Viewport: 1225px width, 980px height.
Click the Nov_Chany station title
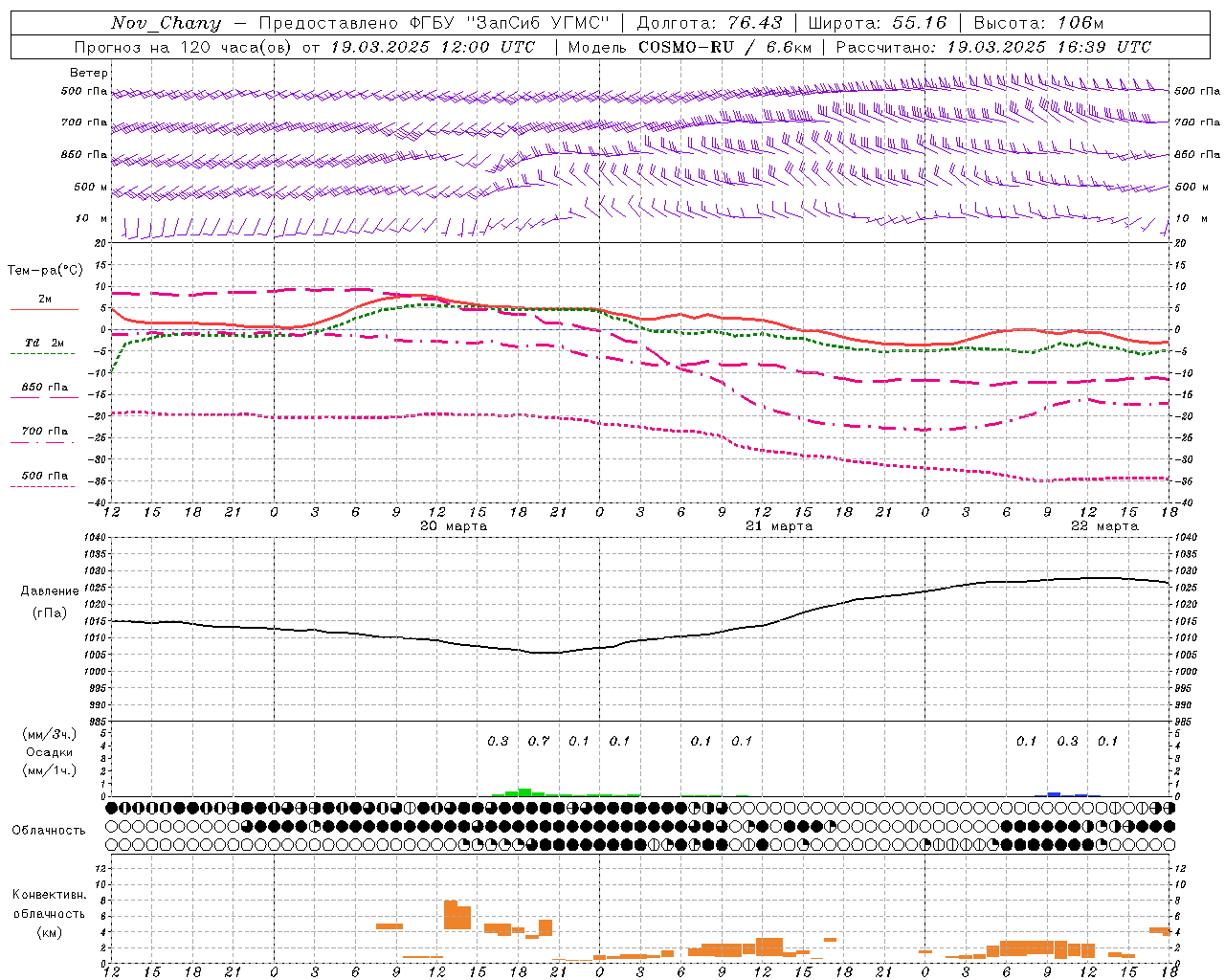(166, 23)
